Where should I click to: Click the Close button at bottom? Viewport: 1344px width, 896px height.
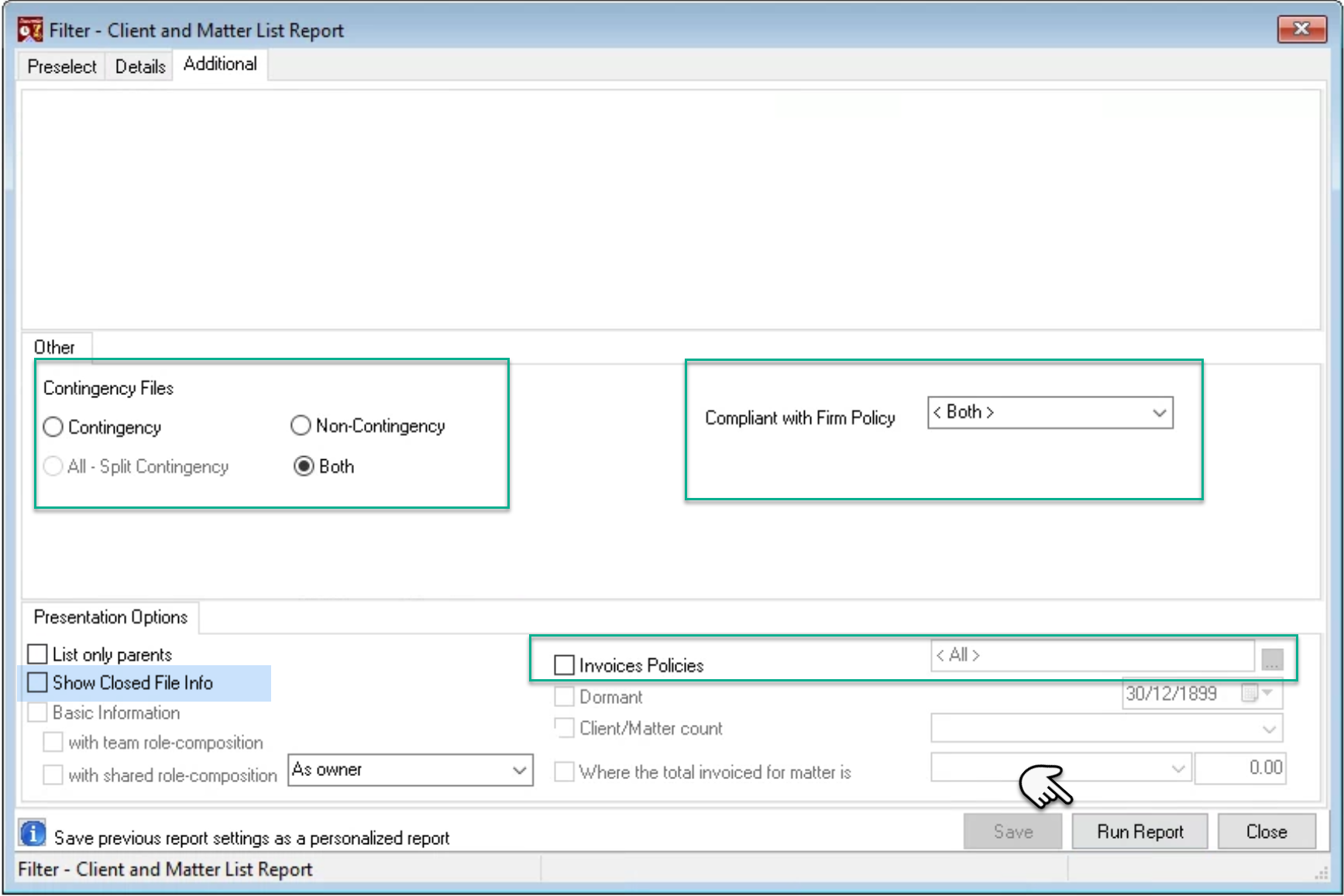pos(1267,832)
